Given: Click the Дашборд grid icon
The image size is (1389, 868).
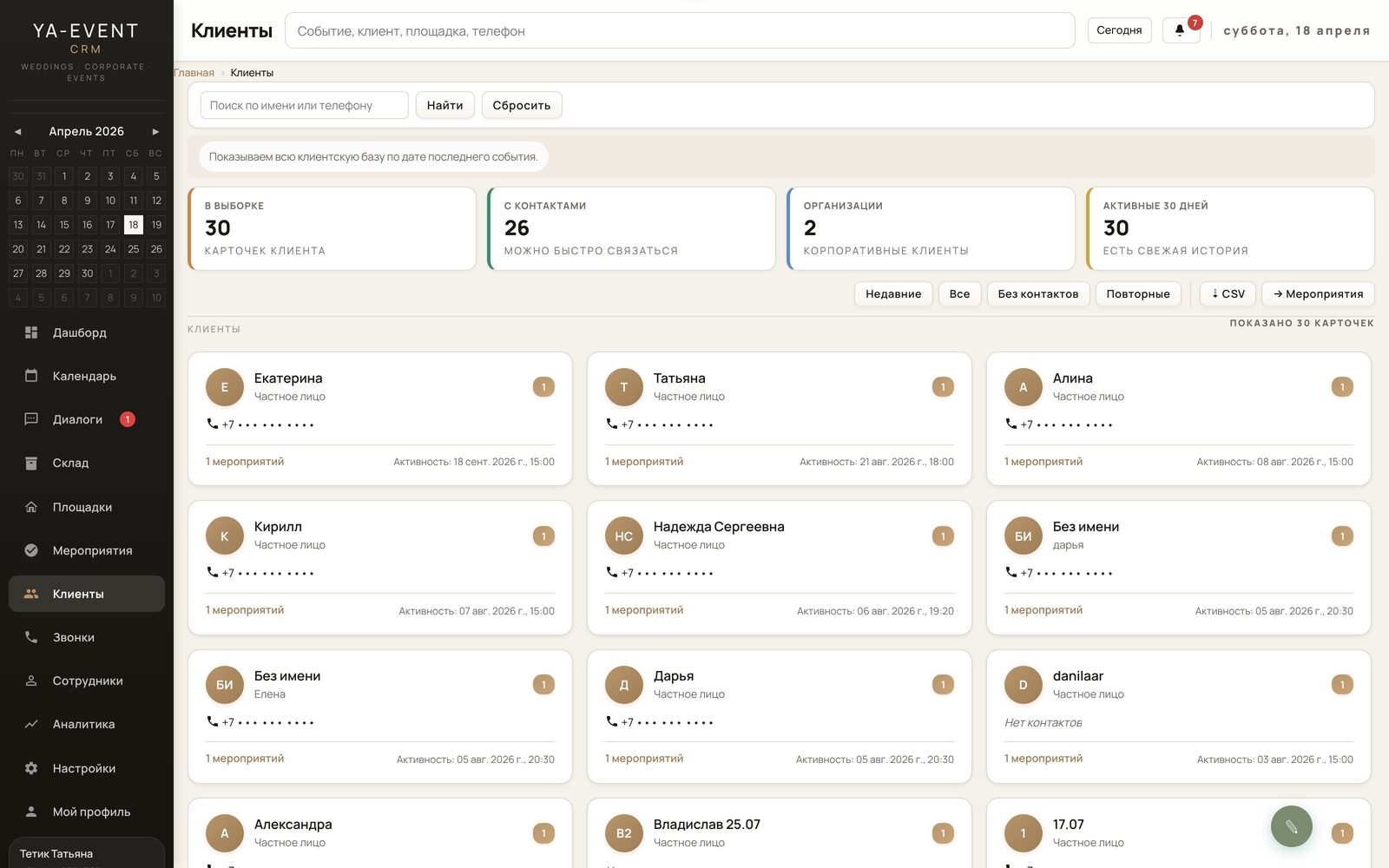Looking at the screenshot, I should (x=31, y=332).
